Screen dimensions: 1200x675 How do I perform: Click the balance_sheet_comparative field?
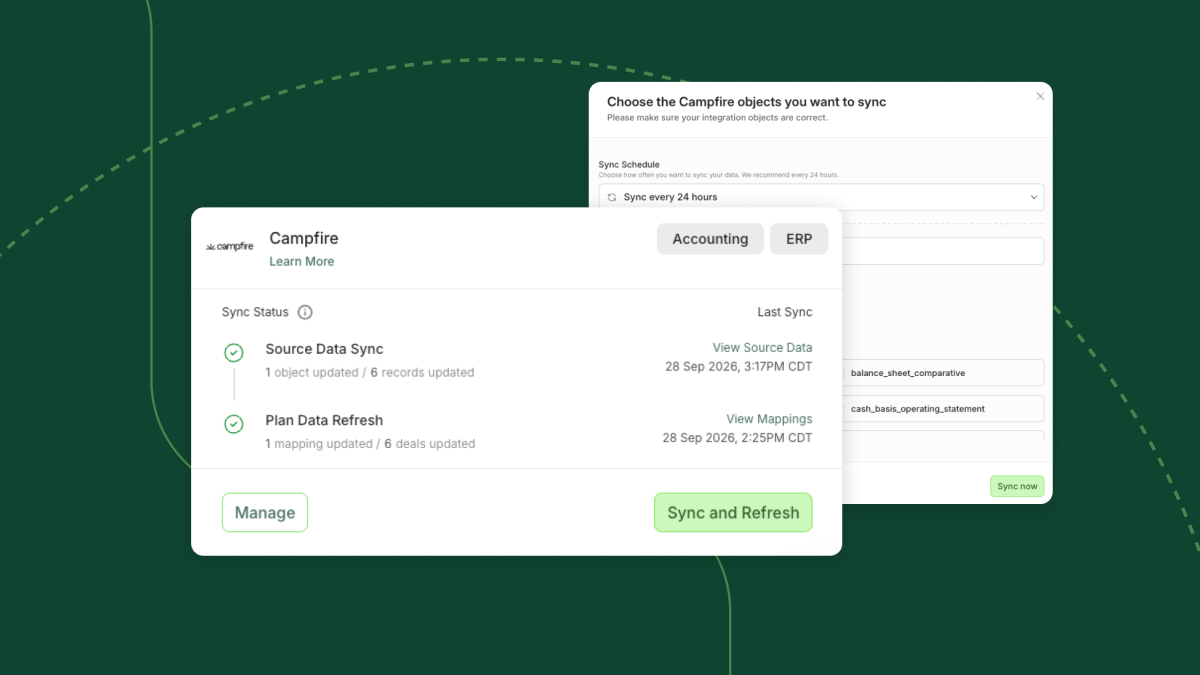[x=943, y=373]
